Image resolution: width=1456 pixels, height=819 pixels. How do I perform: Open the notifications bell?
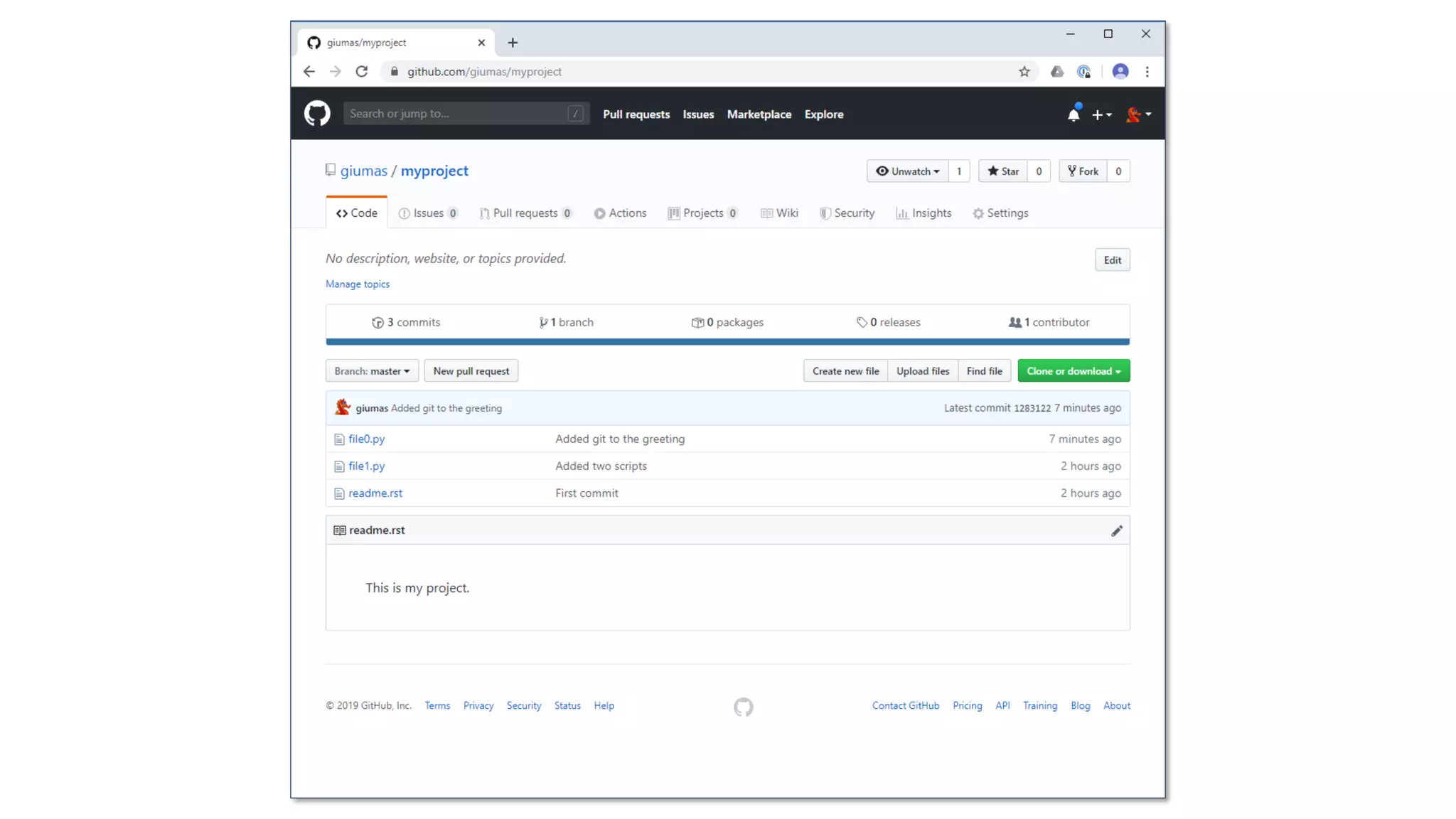(x=1074, y=114)
